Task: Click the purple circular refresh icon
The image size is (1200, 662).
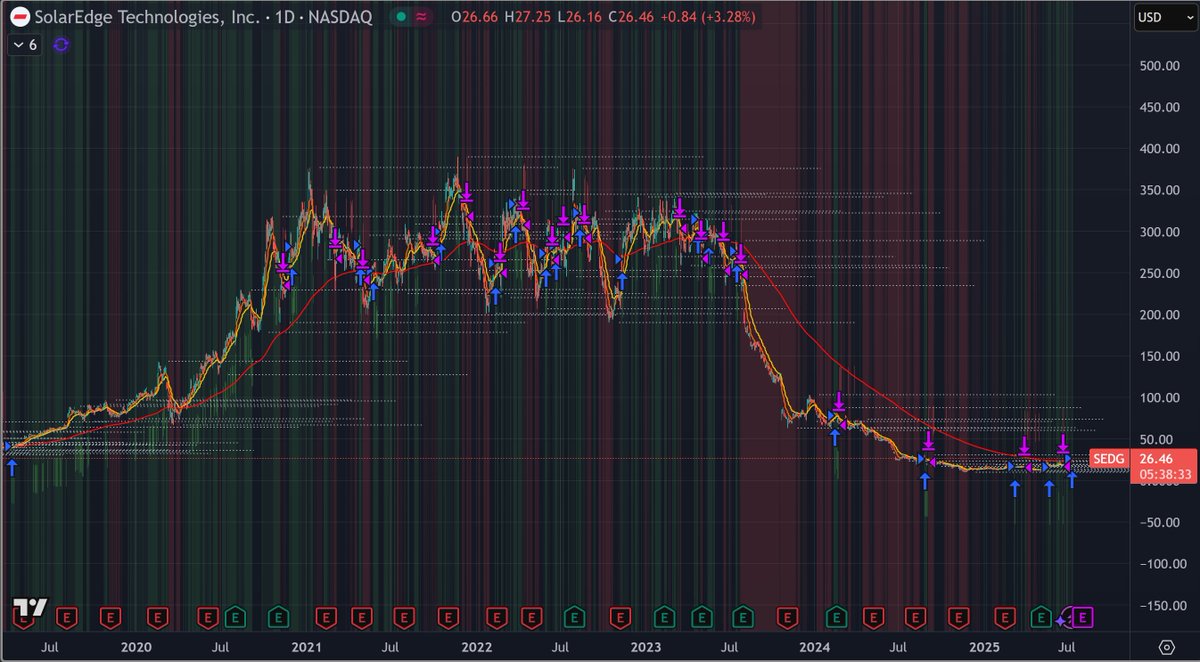Action: coord(62,45)
